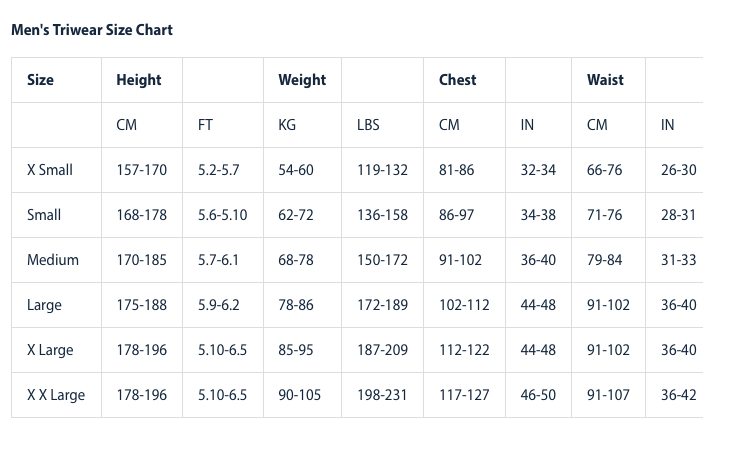Image resolution: width=750 pixels, height=459 pixels.
Task: Click the Medium size row label
Action: pos(53,260)
